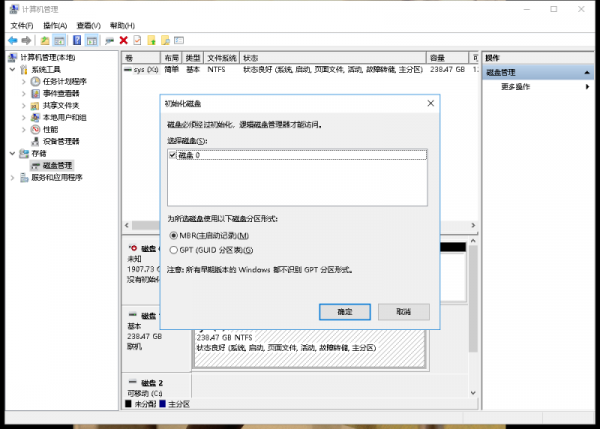This screenshot has height=429, width=600.
Task: Open the 操作(A) menu
Action: (55, 25)
